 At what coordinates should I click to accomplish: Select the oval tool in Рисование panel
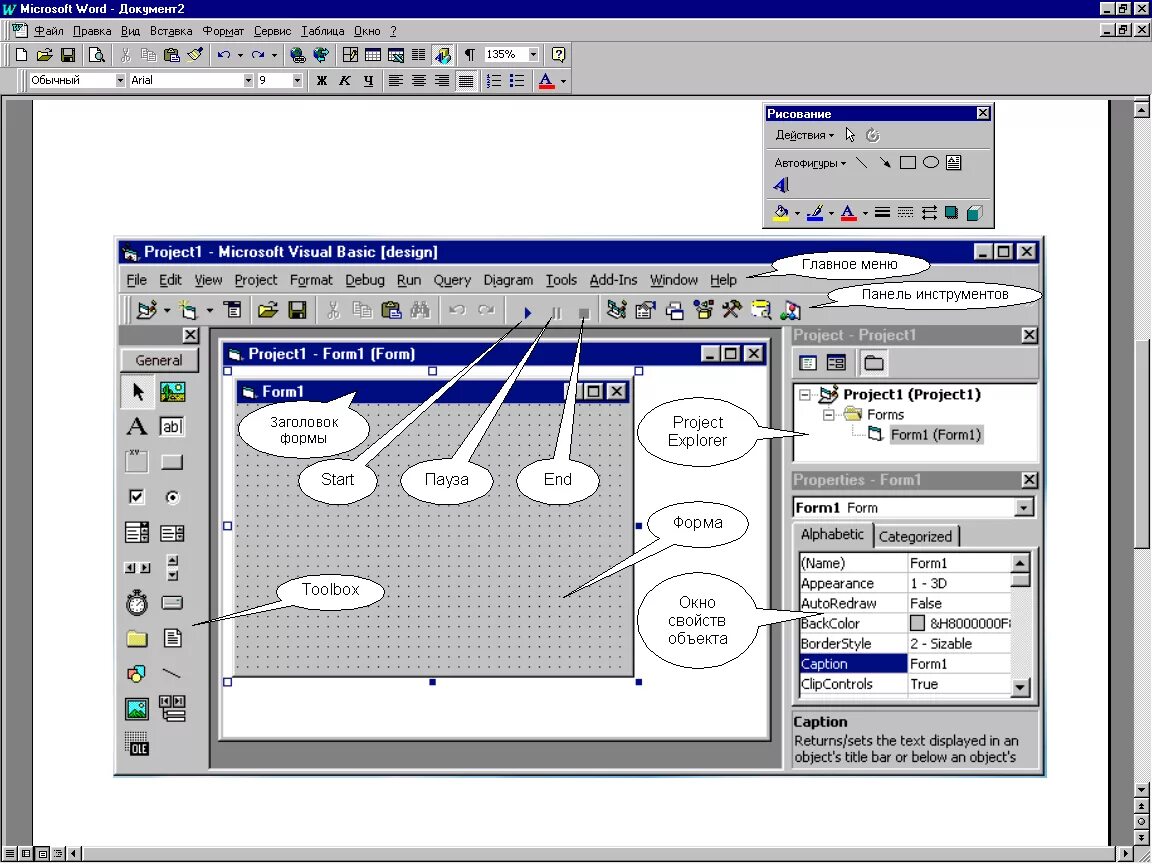931,162
